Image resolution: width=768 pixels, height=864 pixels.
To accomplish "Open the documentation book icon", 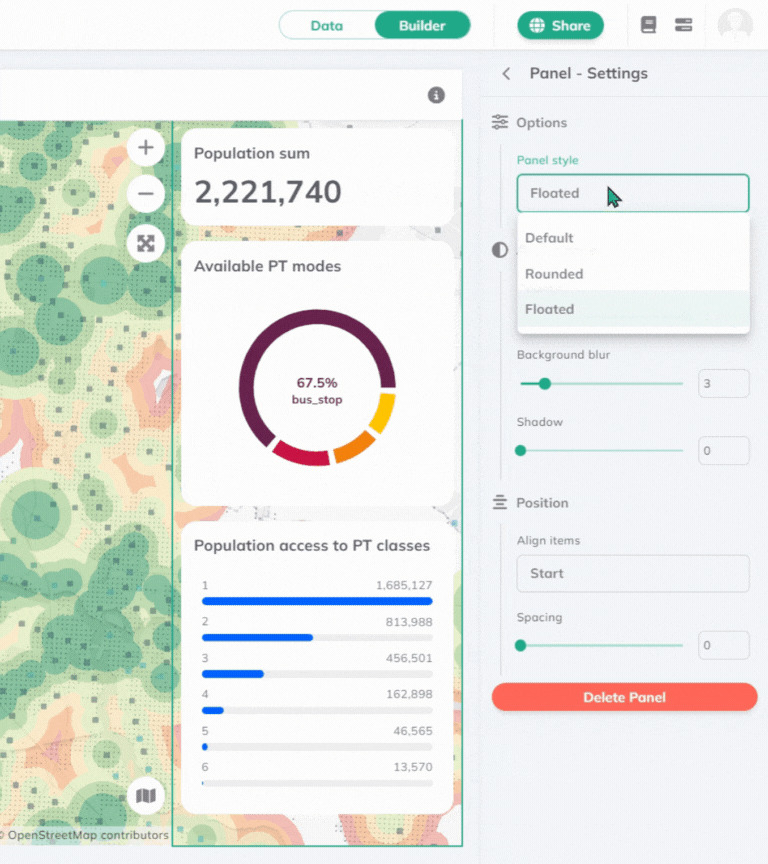I will 648,25.
